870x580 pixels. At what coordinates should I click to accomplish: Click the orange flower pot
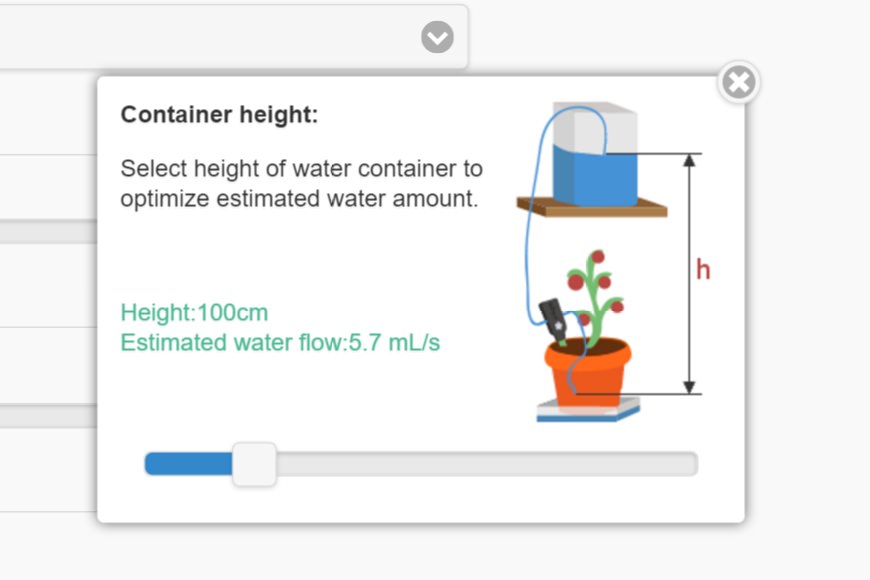coord(588,372)
